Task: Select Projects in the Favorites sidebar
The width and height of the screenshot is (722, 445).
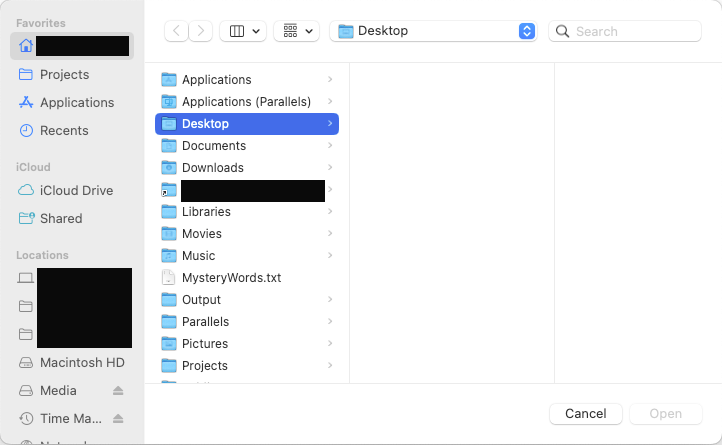Action: coord(64,74)
